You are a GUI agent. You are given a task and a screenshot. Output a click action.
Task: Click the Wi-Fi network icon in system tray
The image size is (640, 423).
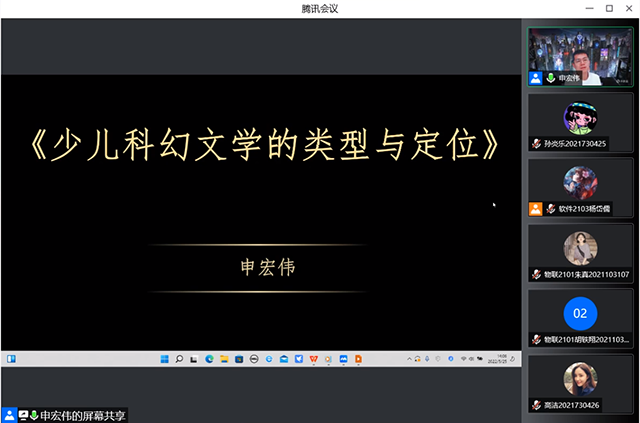[463, 359]
